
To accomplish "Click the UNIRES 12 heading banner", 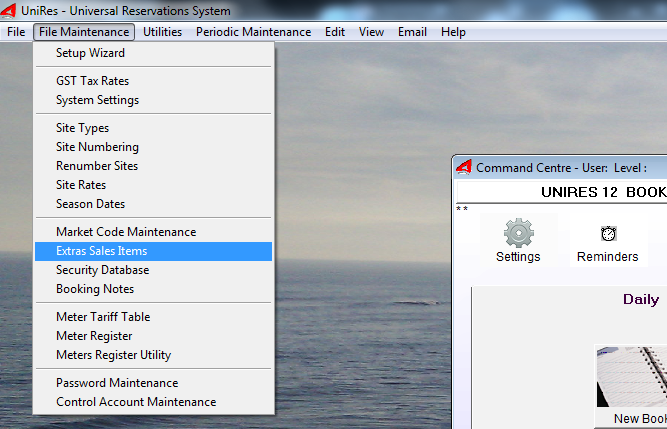I will (x=562, y=192).
